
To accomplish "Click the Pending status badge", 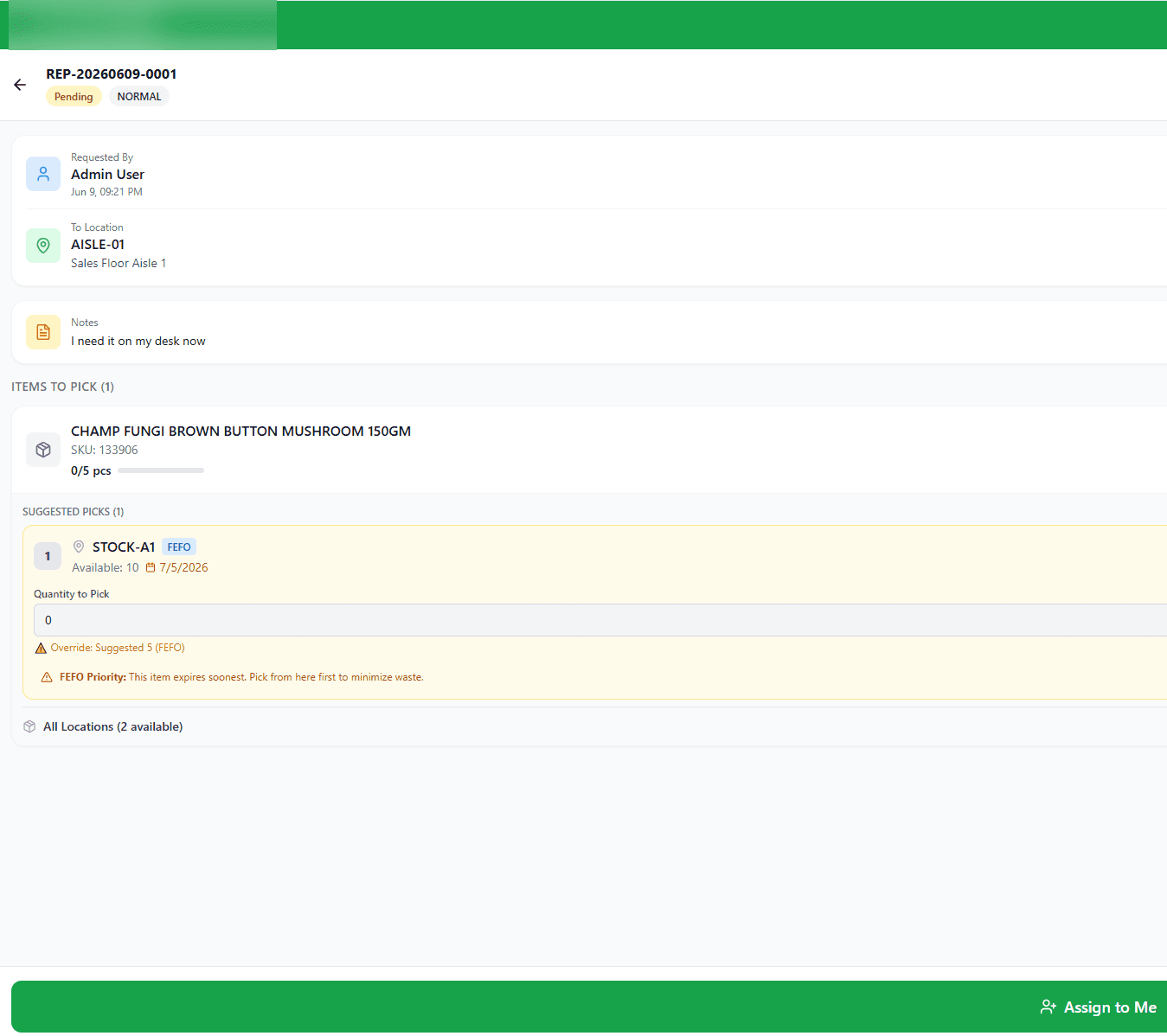I will (x=74, y=97).
